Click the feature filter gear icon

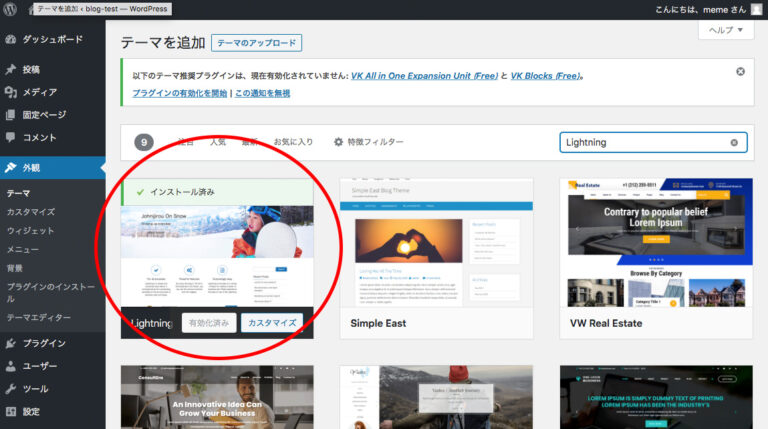[338, 142]
